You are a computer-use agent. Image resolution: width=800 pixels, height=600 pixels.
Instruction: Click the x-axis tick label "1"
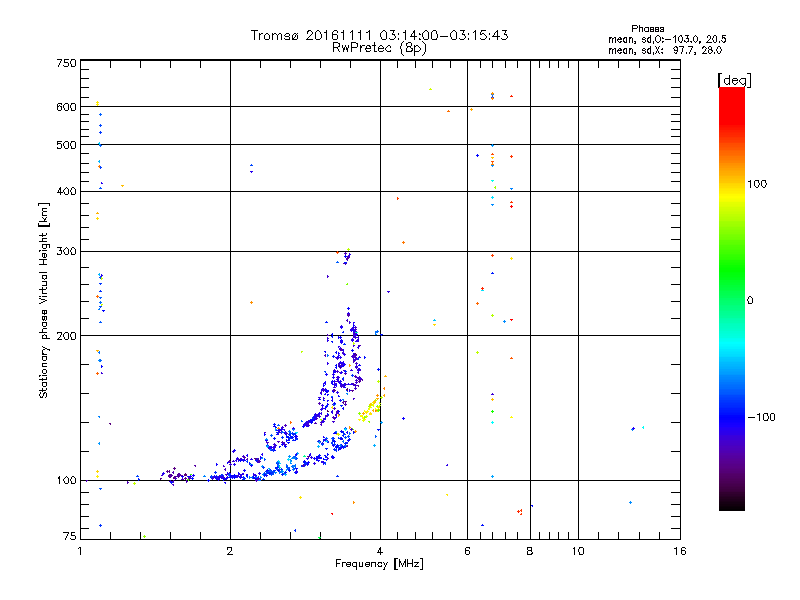80,551
